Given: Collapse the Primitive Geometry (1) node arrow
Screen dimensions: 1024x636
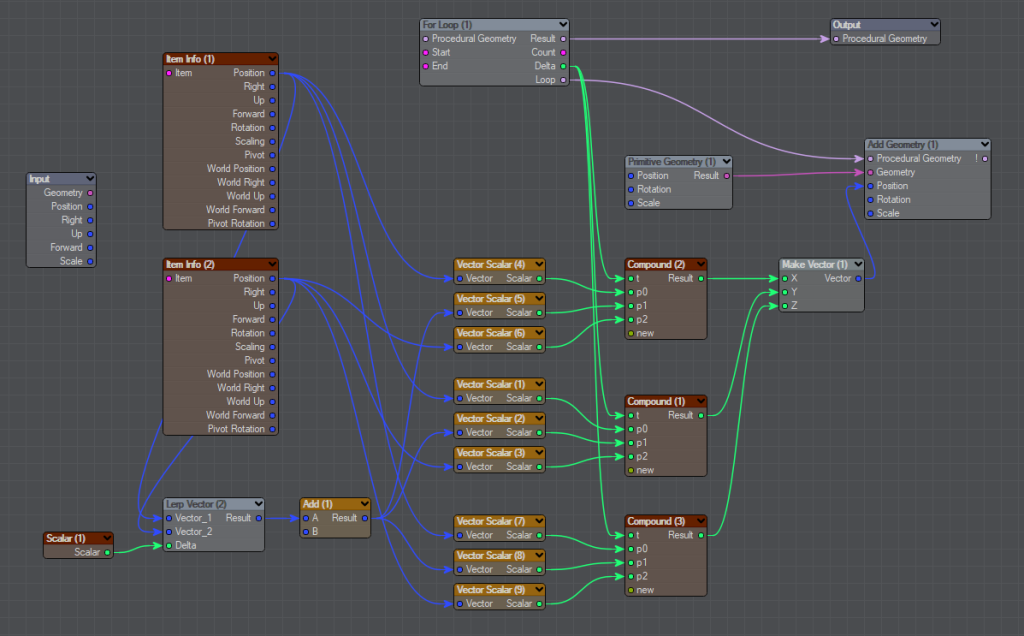Looking at the screenshot, I should pyautogui.click(x=726, y=161).
